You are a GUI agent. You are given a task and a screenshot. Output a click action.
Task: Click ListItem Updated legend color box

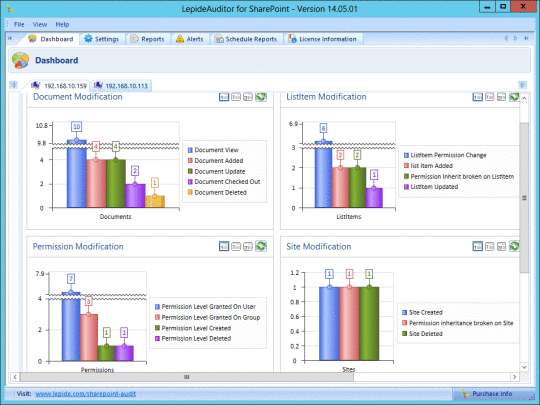(x=406, y=187)
